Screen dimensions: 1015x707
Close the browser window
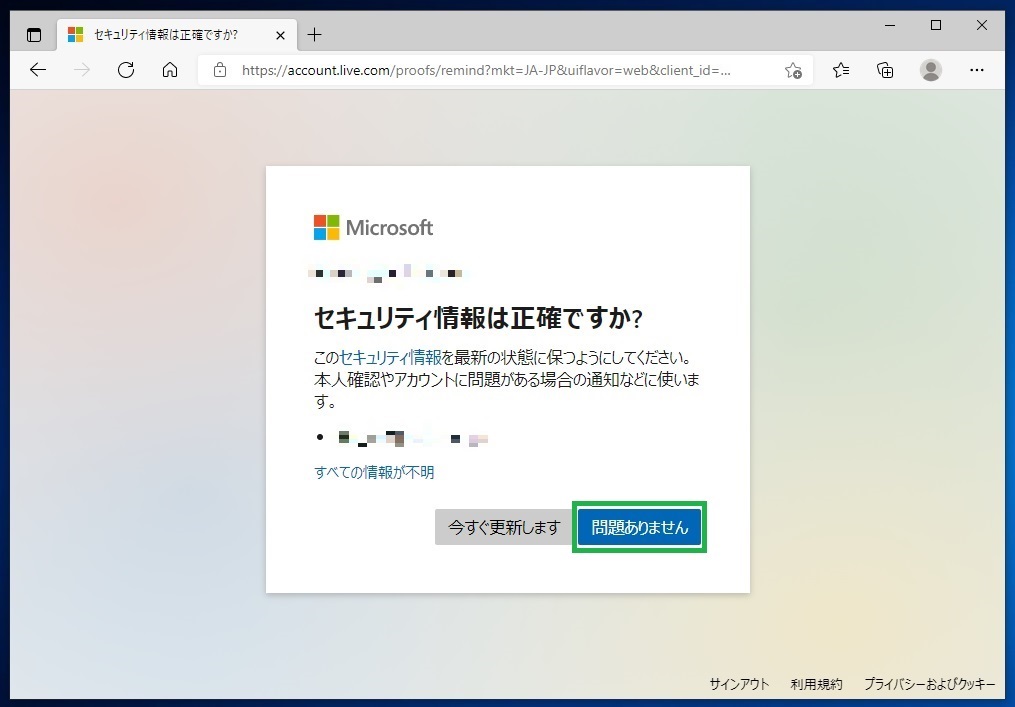982,26
